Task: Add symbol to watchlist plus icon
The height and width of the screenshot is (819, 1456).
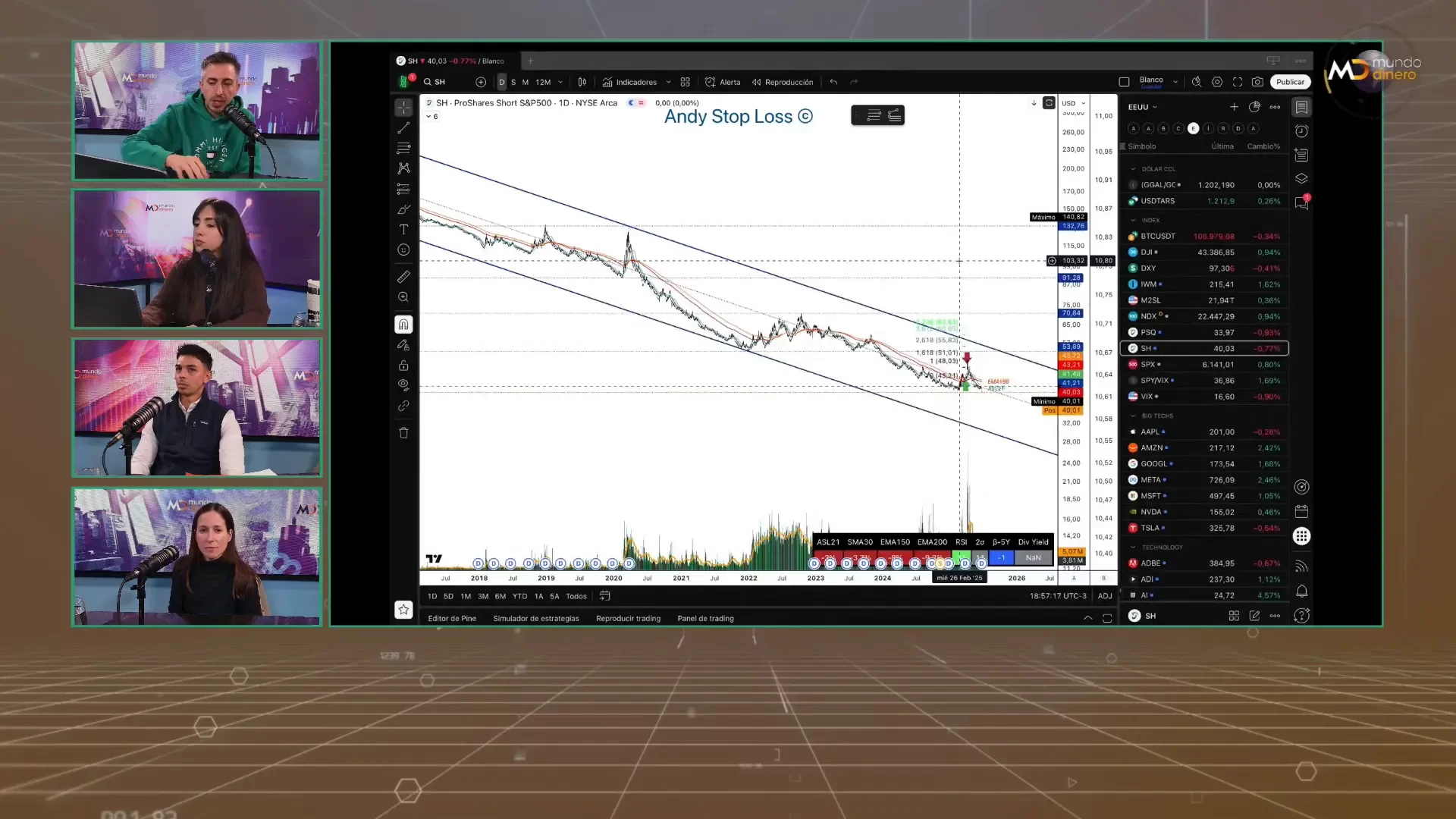Action: click(x=1234, y=107)
